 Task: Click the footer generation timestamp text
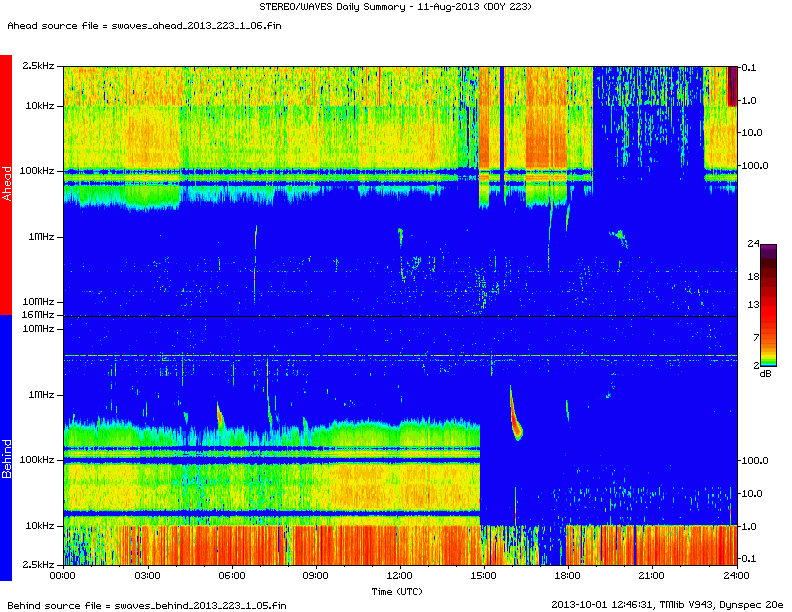click(x=667, y=604)
